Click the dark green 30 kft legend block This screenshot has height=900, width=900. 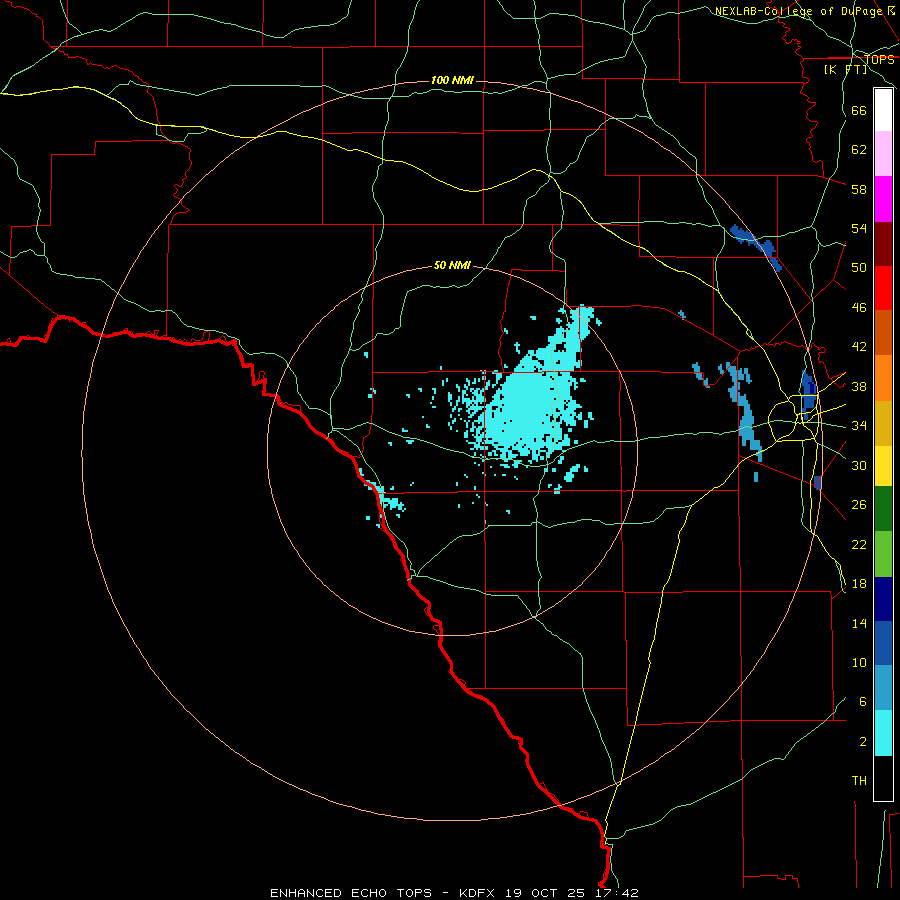click(883, 508)
